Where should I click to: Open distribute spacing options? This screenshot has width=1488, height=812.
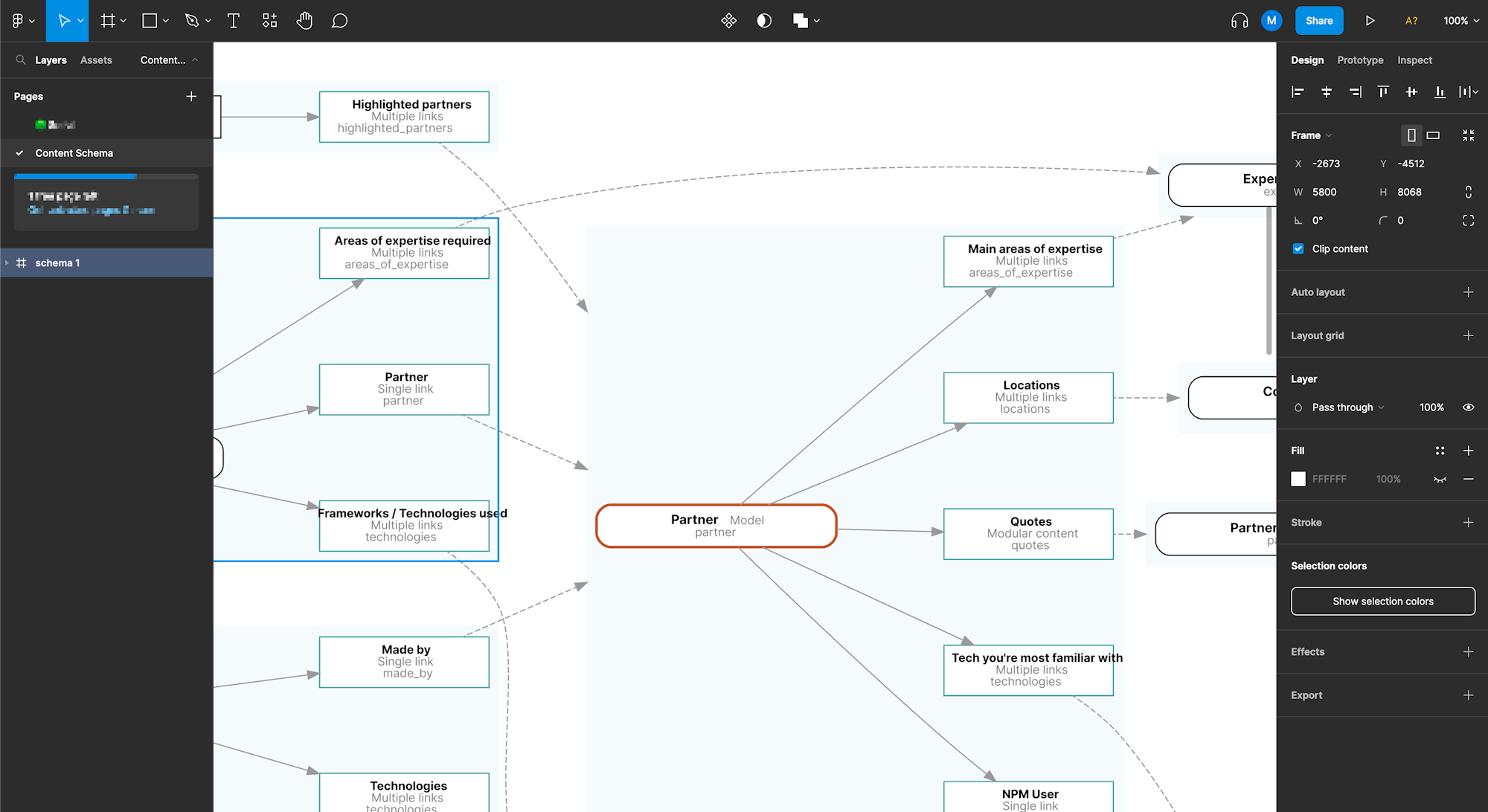click(x=1468, y=92)
